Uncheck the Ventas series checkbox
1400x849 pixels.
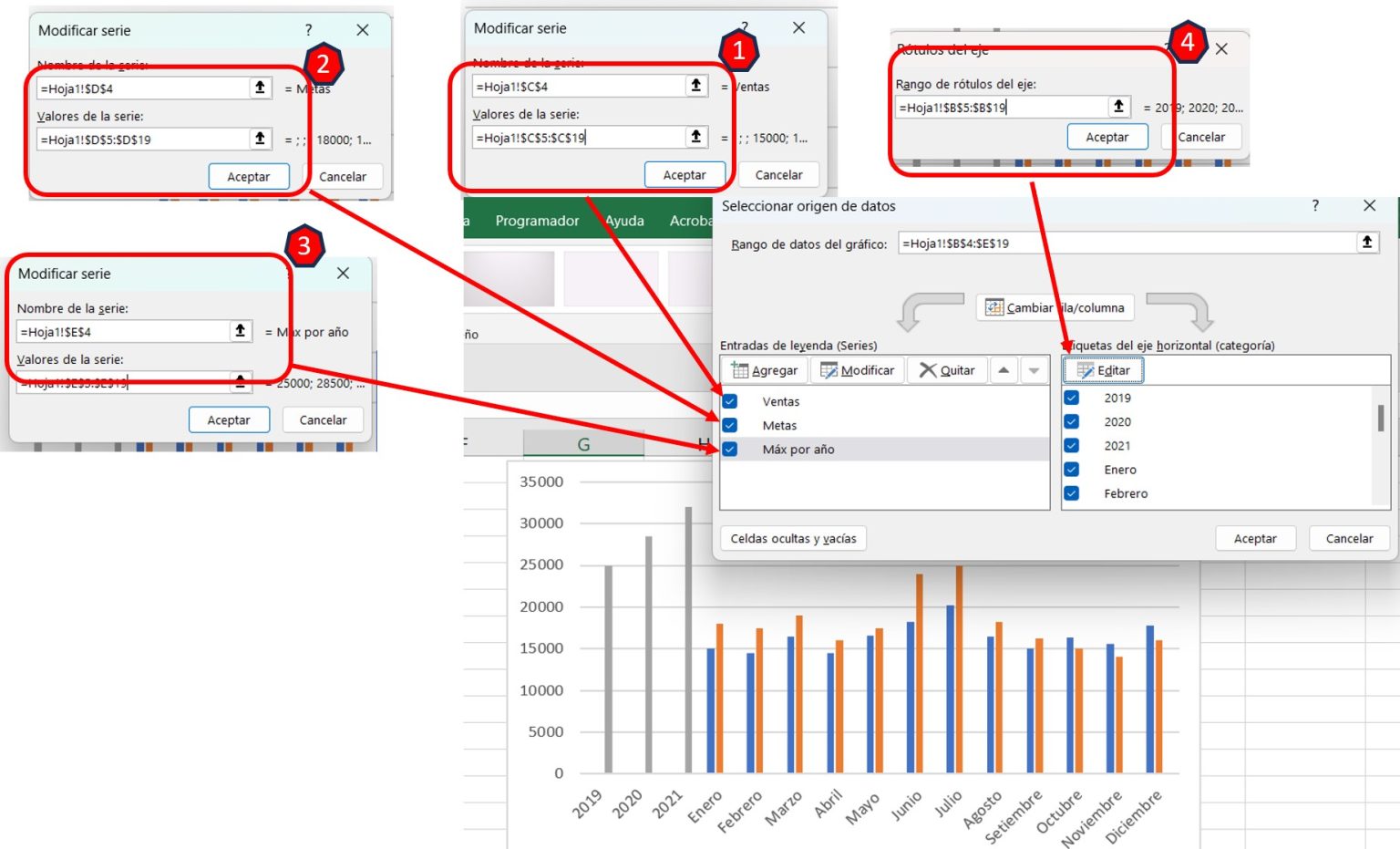[x=730, y=400]
